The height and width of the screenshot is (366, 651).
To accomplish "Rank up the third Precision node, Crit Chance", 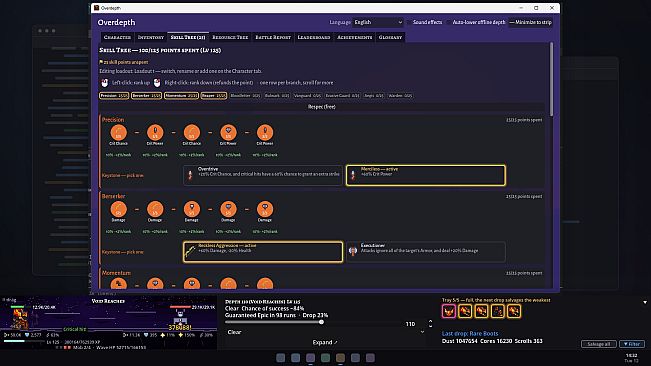I will coord(191,133).
